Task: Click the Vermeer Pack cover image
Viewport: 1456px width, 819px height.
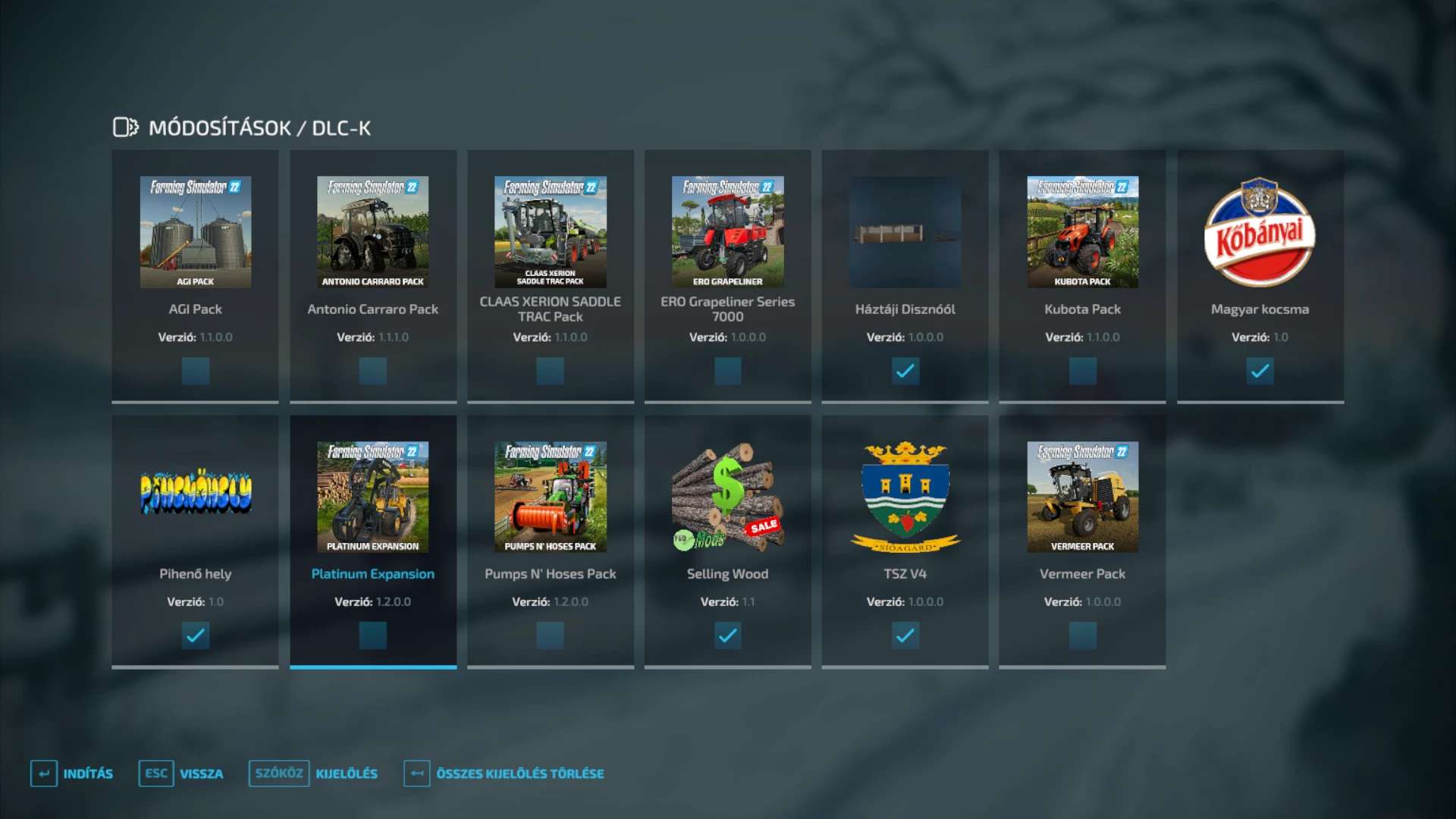Action: 1082,497
